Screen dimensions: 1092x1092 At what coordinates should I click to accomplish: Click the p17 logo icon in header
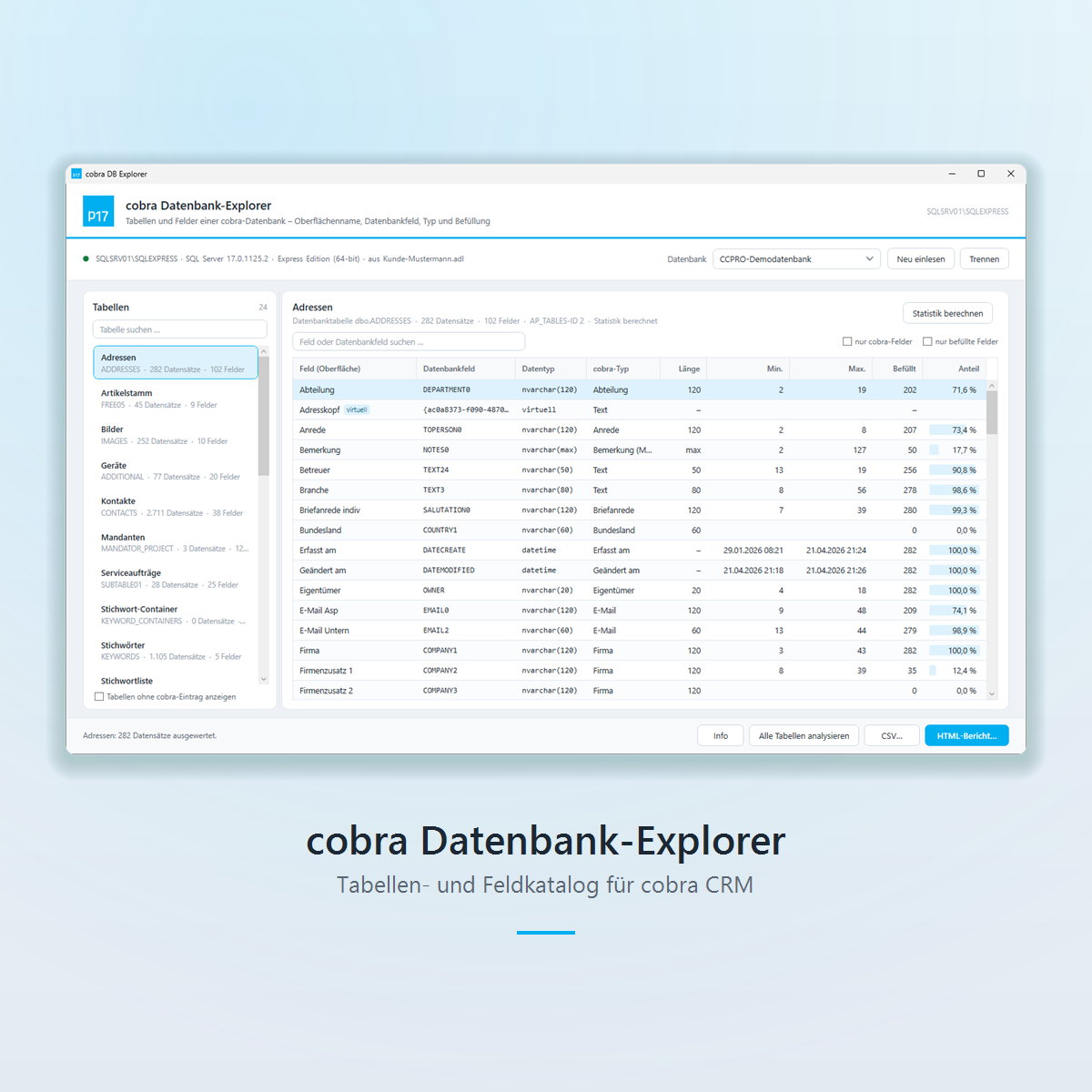point(98,211)
